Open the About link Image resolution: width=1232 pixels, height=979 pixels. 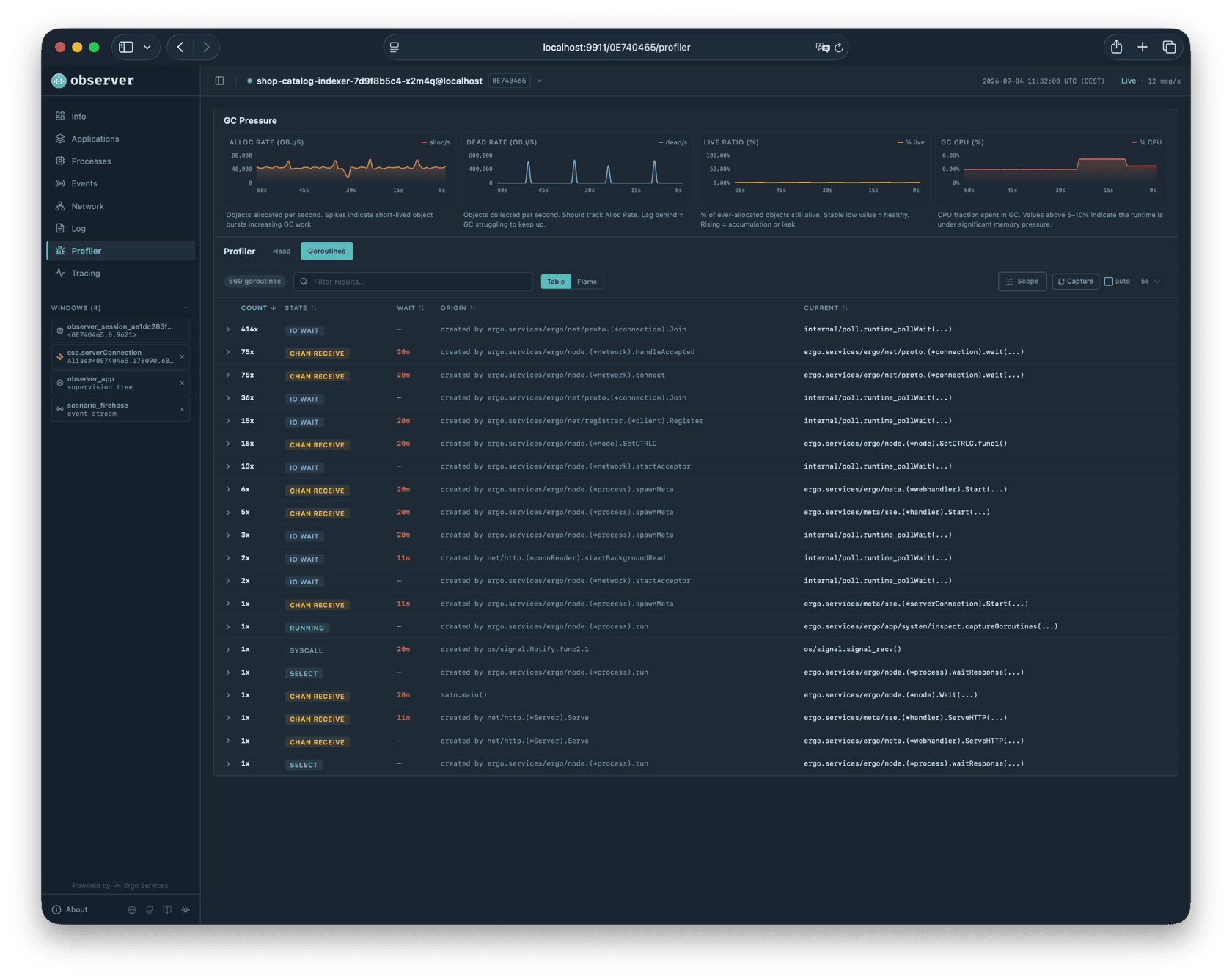(x=70, y=909)
